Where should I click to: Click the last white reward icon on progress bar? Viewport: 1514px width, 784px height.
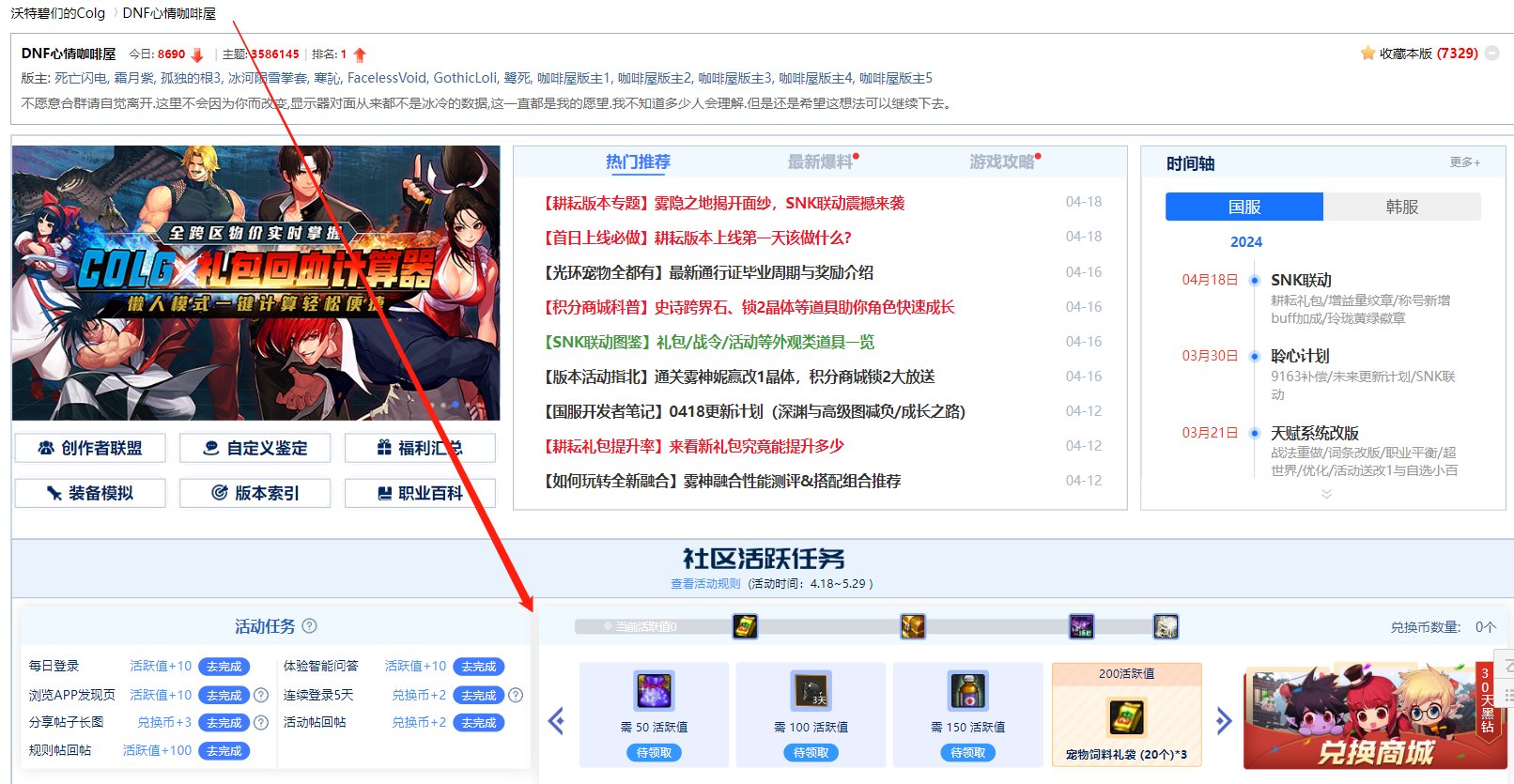click(x=1166, y=626)
